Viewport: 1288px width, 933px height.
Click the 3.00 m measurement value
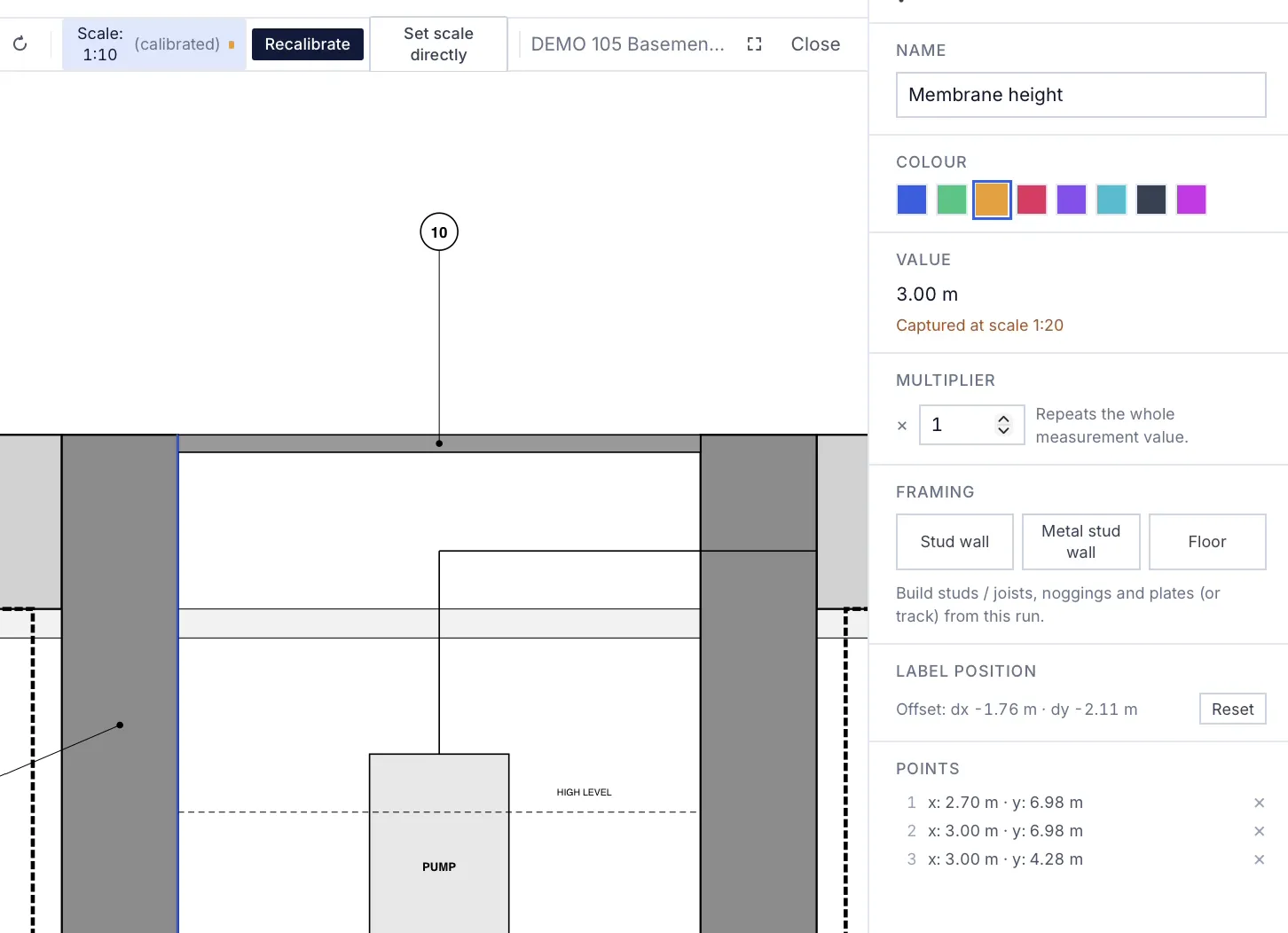pos(927,294)
